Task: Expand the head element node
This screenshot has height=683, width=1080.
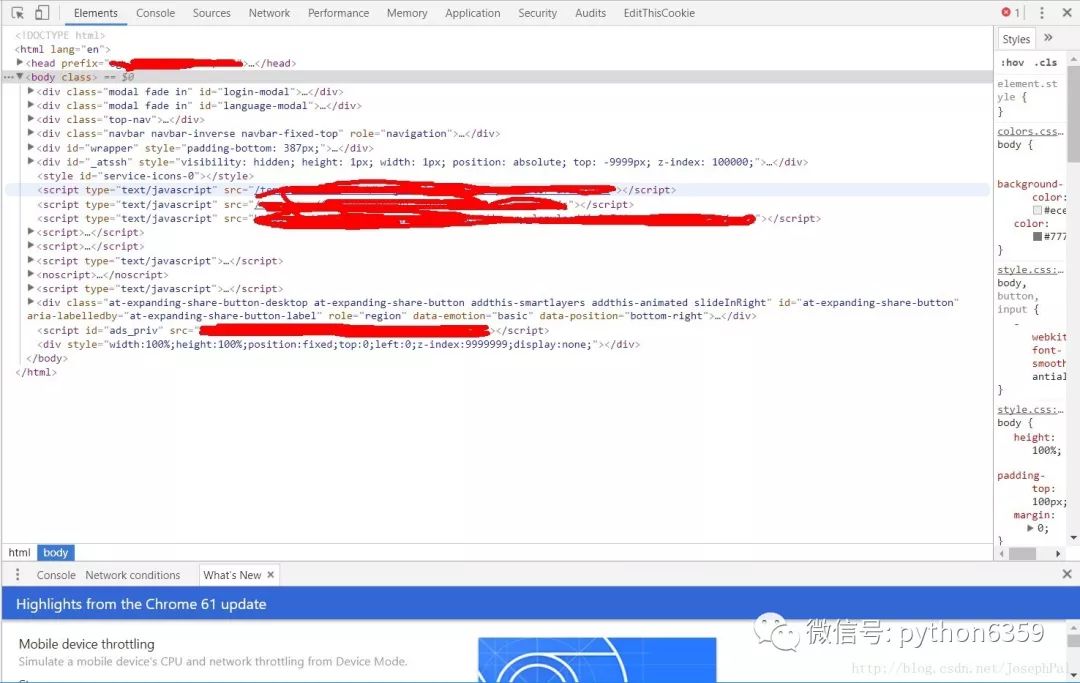Action: (20, 63)
